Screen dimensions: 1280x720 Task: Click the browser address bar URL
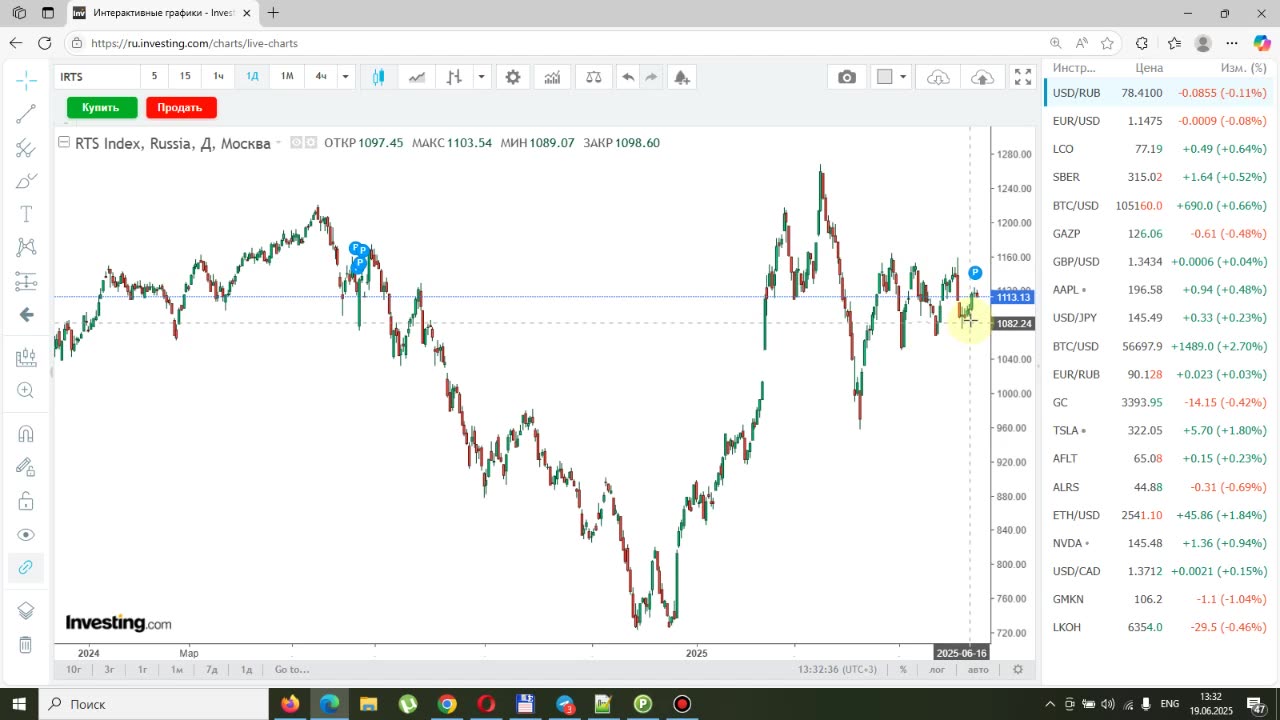(x=194, y=43)
